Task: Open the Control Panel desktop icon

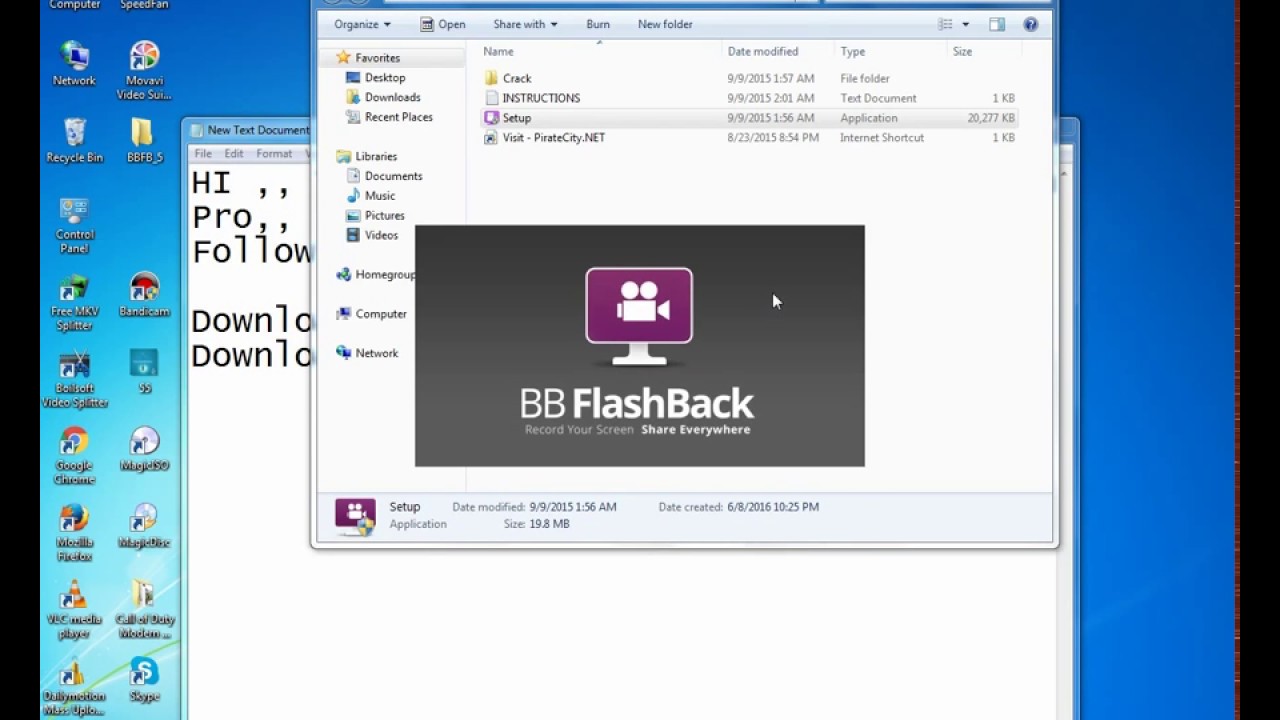Action: (74, 225)
